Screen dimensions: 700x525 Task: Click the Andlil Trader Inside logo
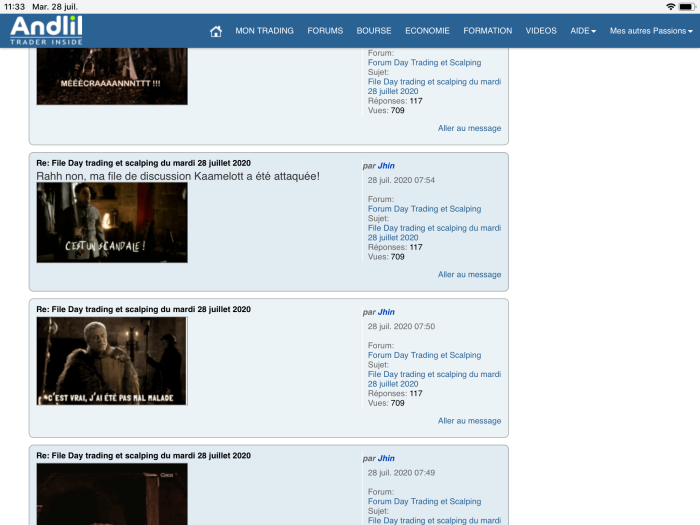[46, 30]
